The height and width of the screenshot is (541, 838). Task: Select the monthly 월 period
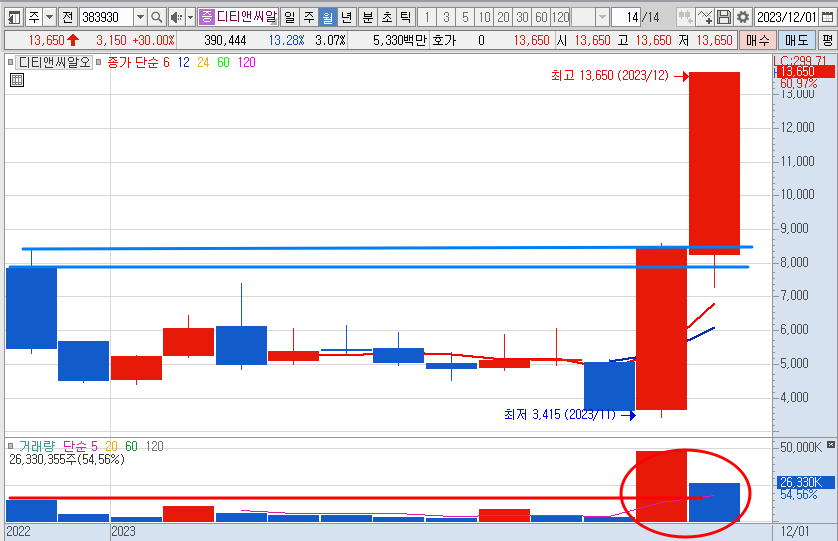pos(328,18)
